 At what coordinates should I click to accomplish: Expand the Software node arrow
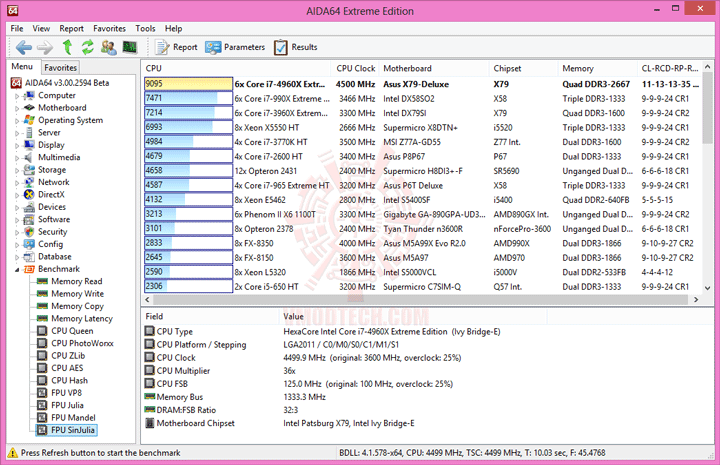point(17,220)
